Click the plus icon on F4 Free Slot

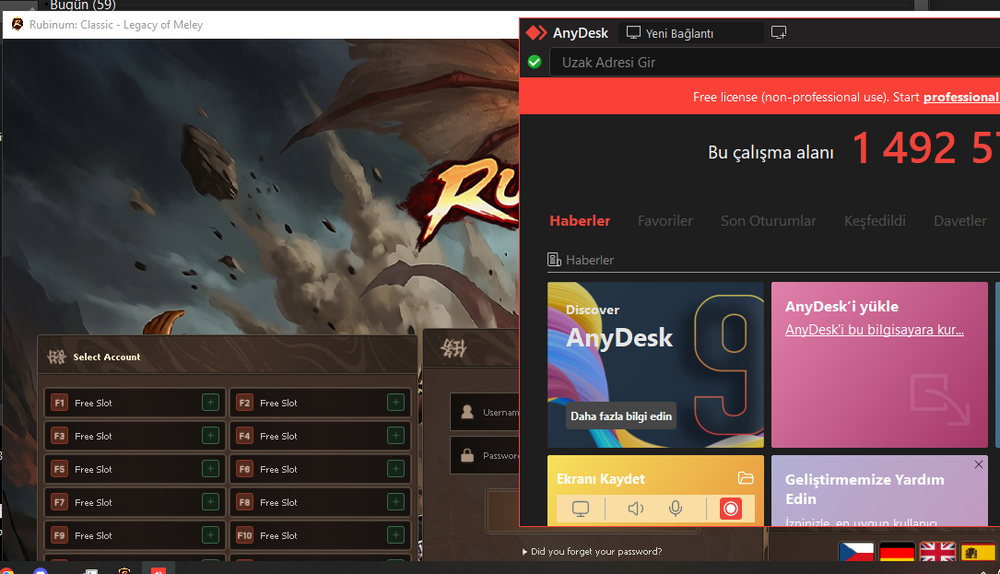pyautogui.click(x=396, y=436)
